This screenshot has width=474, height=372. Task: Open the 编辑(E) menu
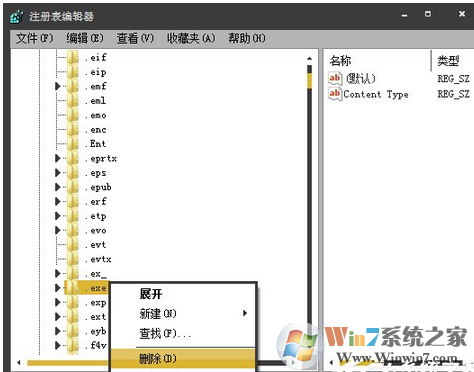pyautogui.click(x=85, y=38)
